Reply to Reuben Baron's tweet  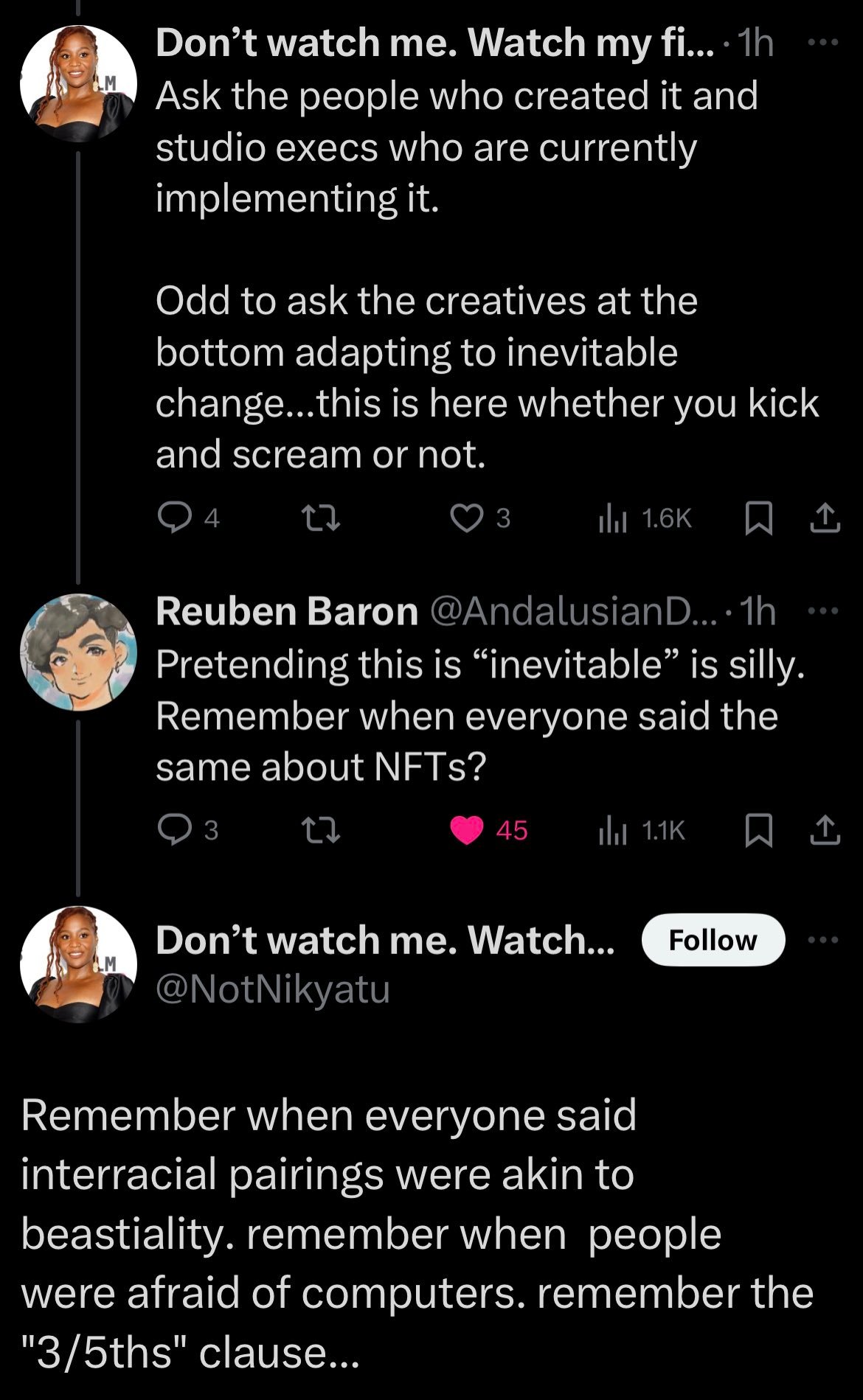tap(174, 830)
